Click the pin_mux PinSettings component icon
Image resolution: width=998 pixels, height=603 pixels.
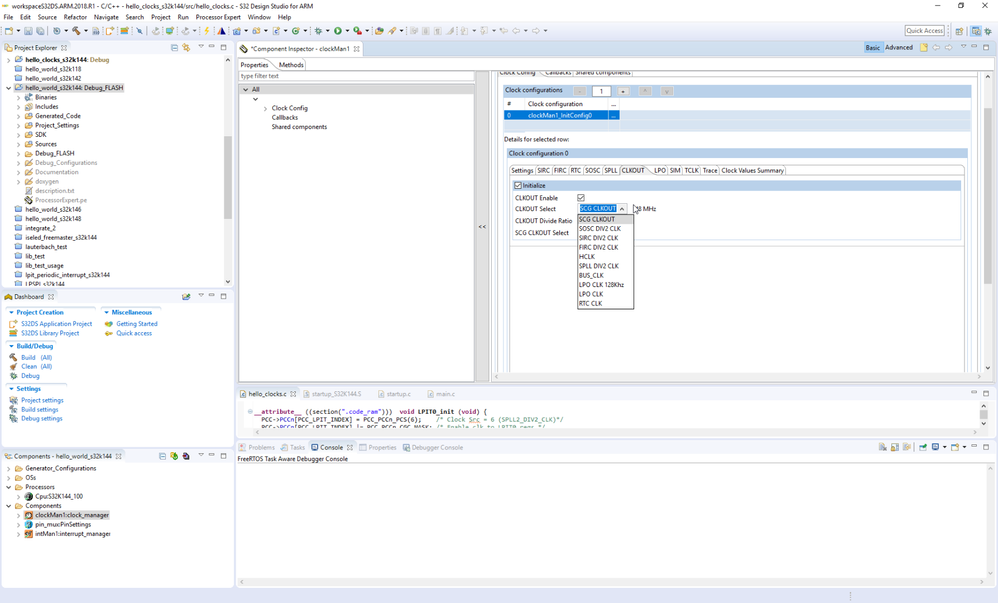tap(29, 525)
